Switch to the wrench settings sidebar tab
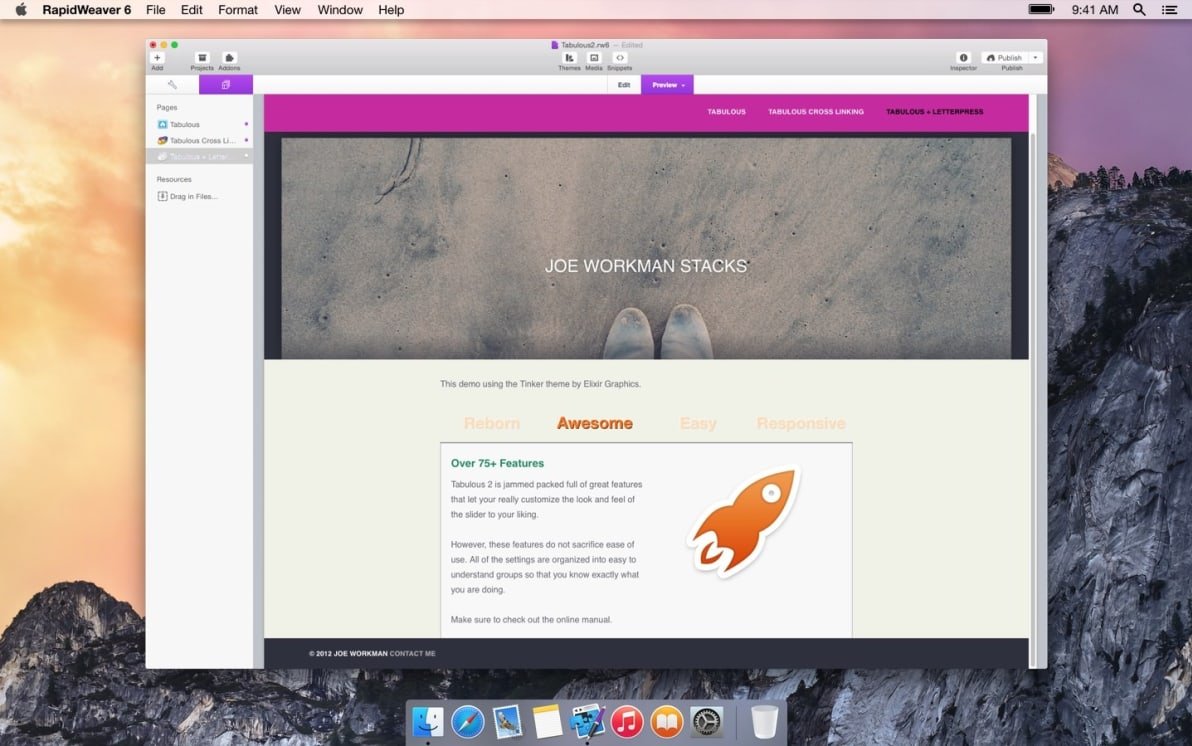 [x=172, y=85]
